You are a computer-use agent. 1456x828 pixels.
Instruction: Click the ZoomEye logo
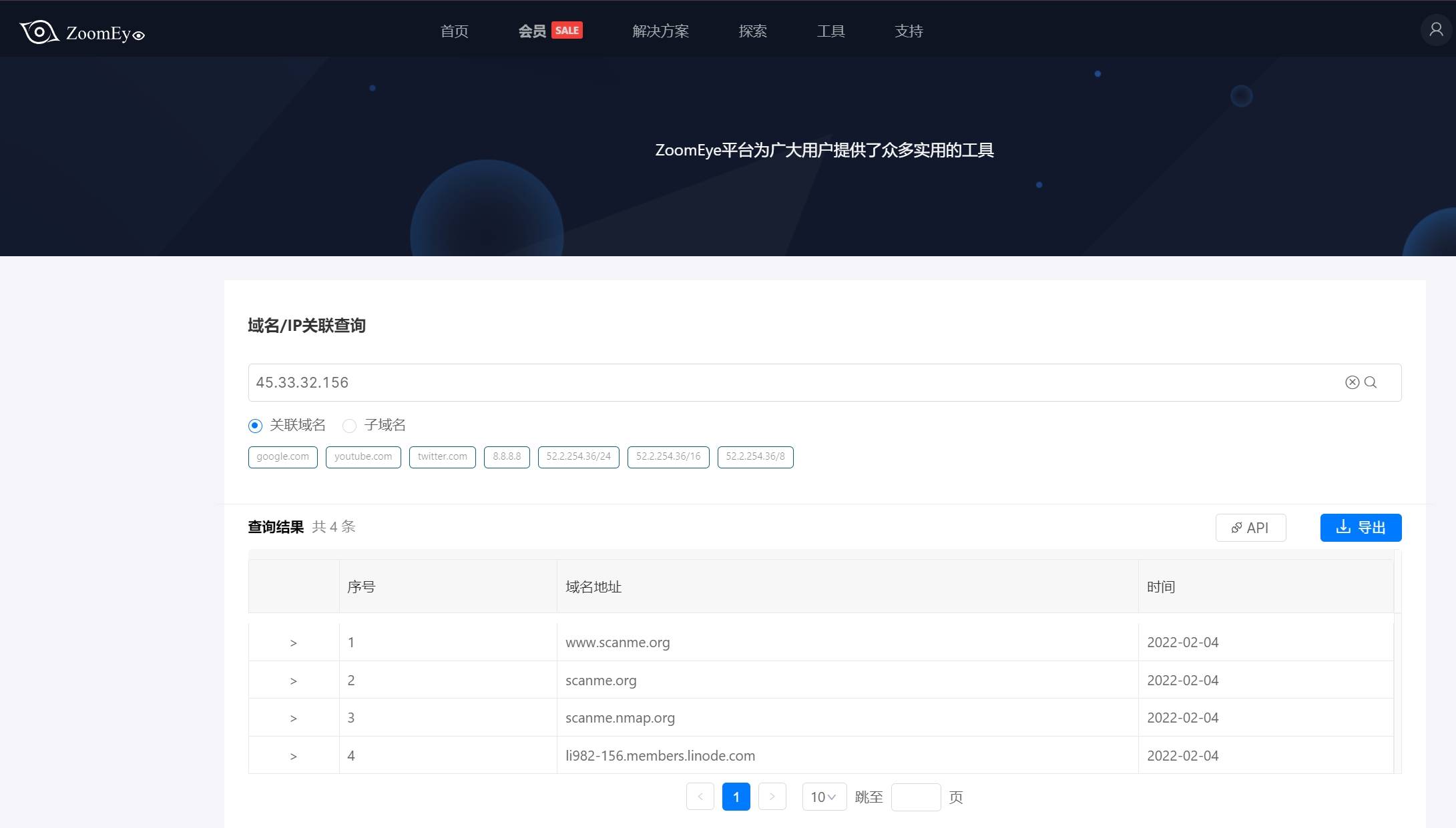click(x=82, y=32)
